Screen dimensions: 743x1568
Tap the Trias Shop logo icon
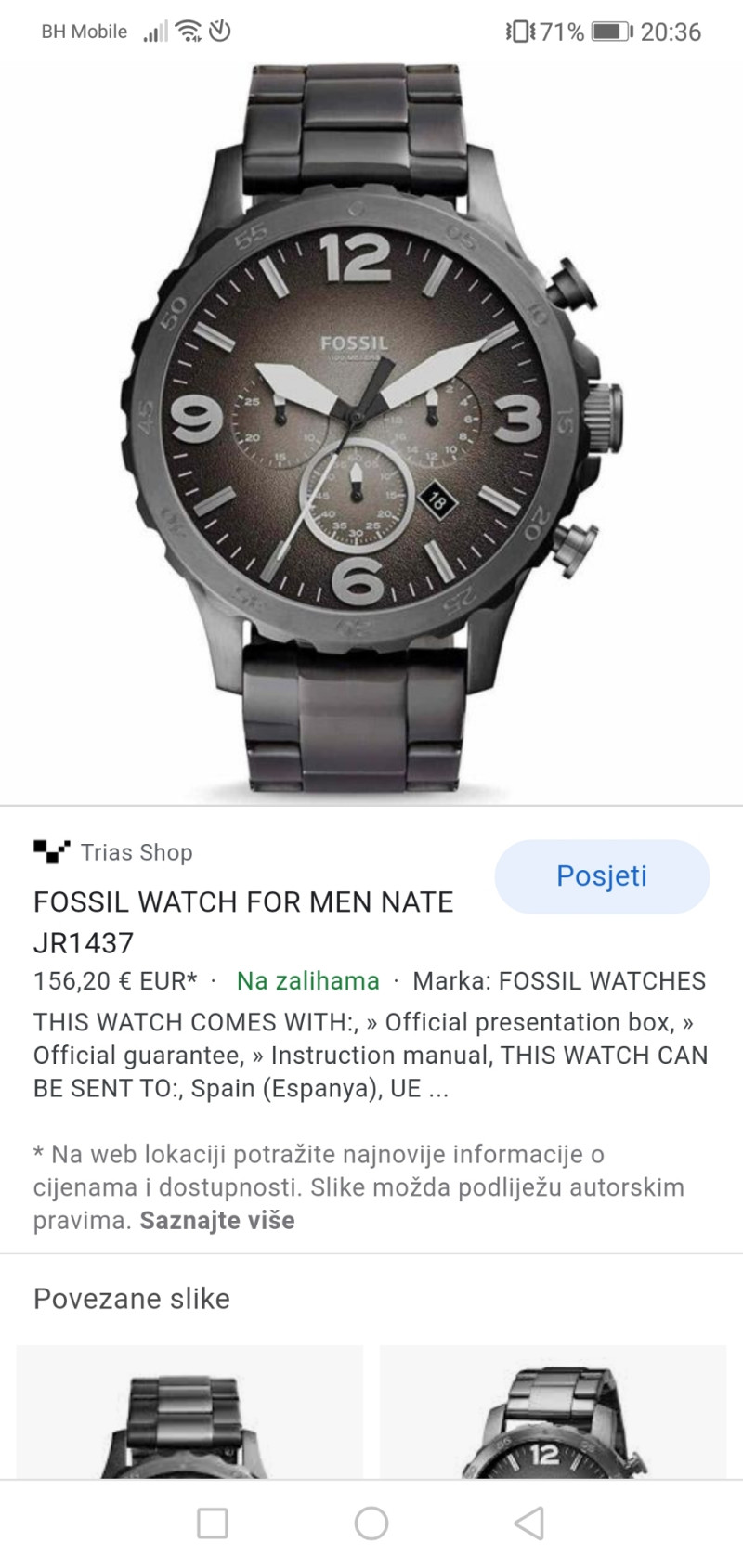51,851
